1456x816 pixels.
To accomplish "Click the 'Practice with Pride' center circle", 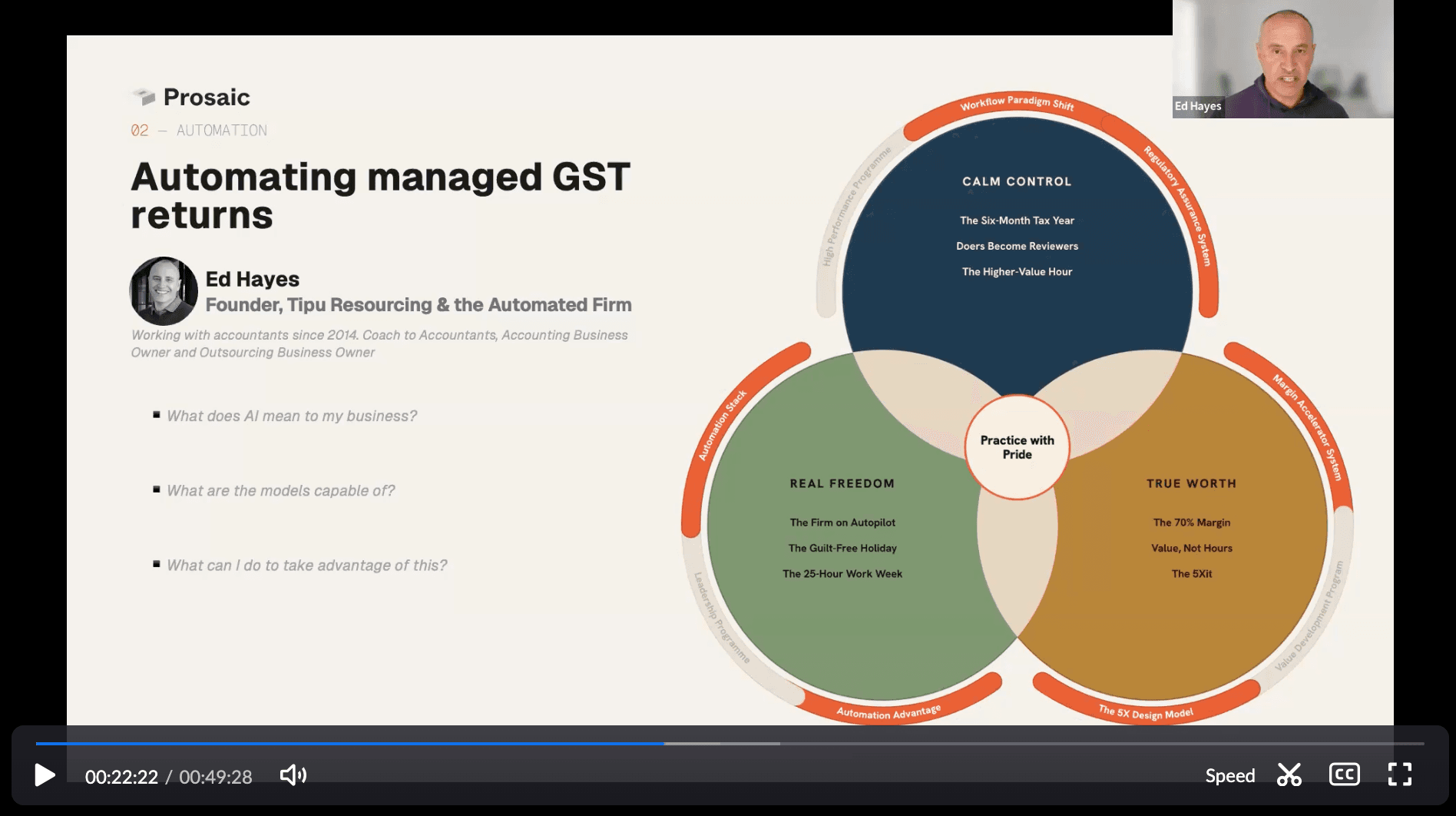I will pyautogui.click(x=1017, y=447).
